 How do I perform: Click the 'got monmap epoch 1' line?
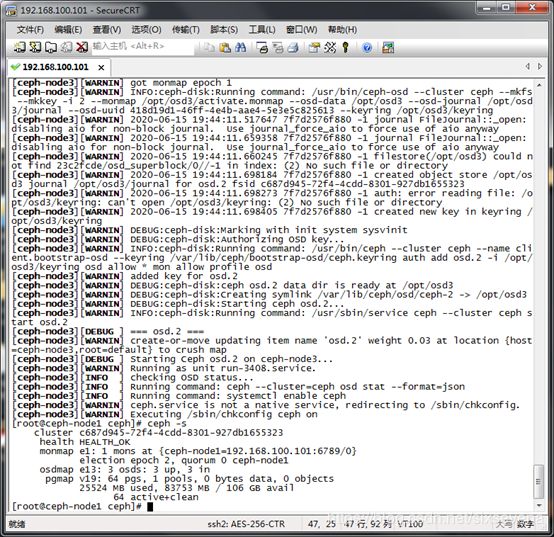tap(181, 83)
